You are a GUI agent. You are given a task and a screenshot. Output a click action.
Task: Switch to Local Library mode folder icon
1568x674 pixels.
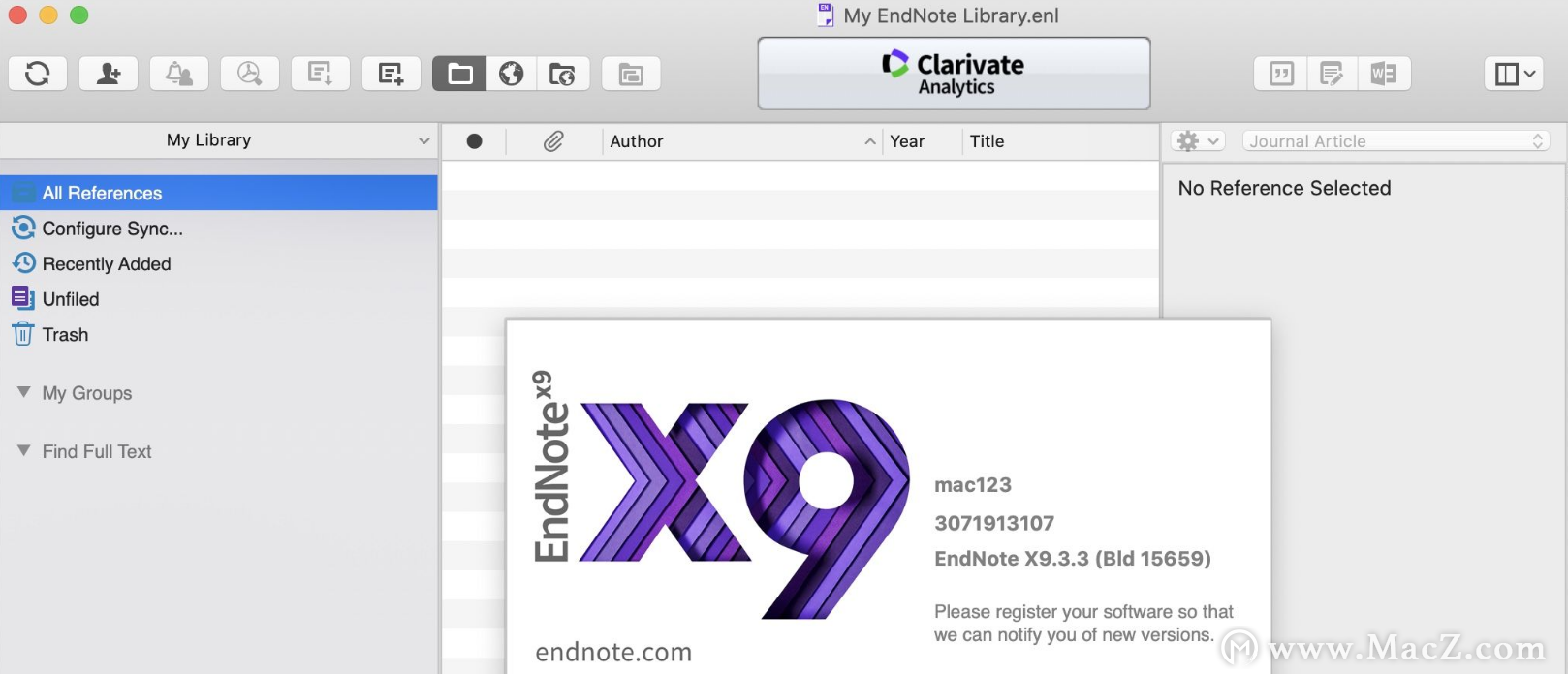point(459,74)
